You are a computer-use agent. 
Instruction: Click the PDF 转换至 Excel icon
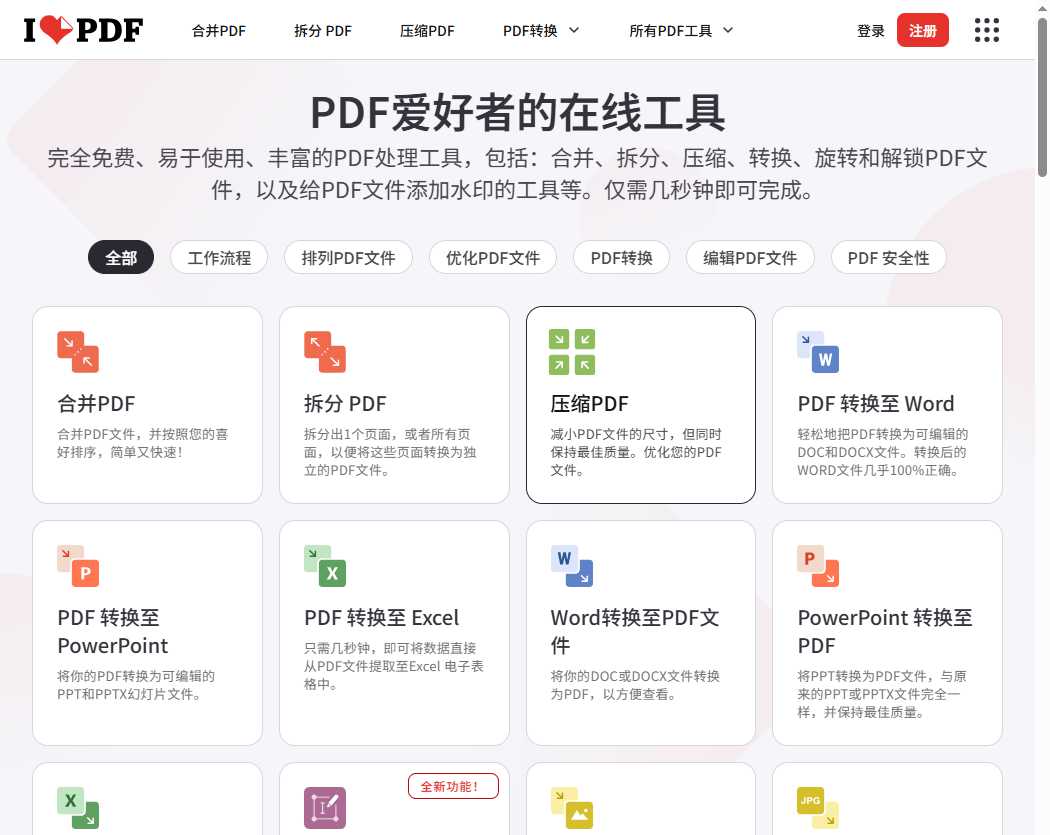(324, 566)
